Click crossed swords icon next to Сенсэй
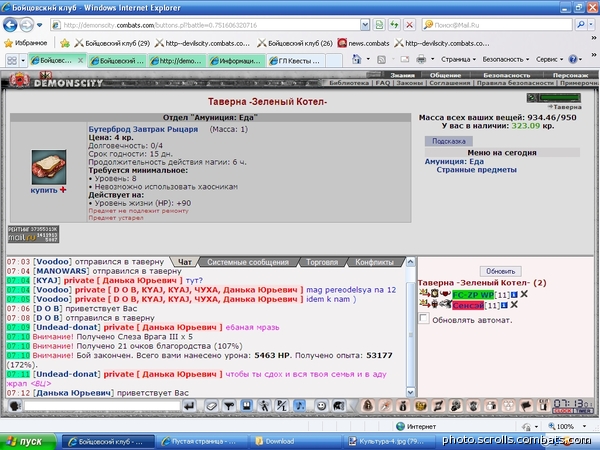The width and height of the screenshot is (600, 450). (x=514, y=305)
